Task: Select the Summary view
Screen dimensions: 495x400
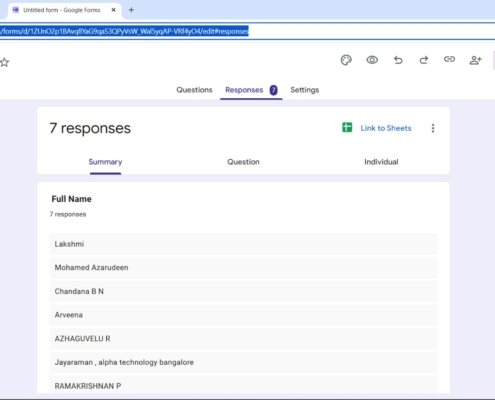Action: point(105,162)
